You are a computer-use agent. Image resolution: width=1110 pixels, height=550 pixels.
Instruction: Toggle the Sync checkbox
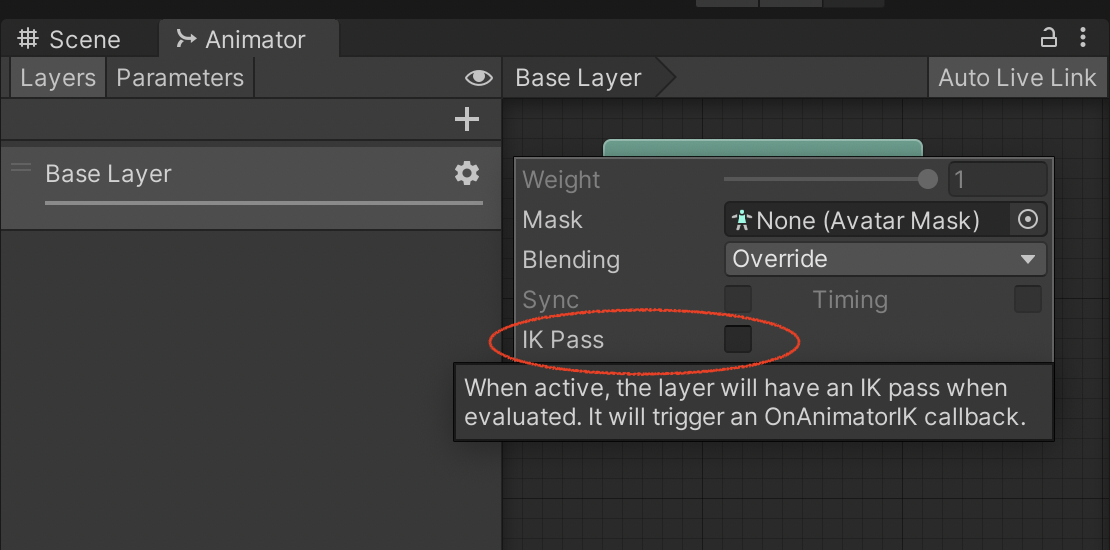738,299
